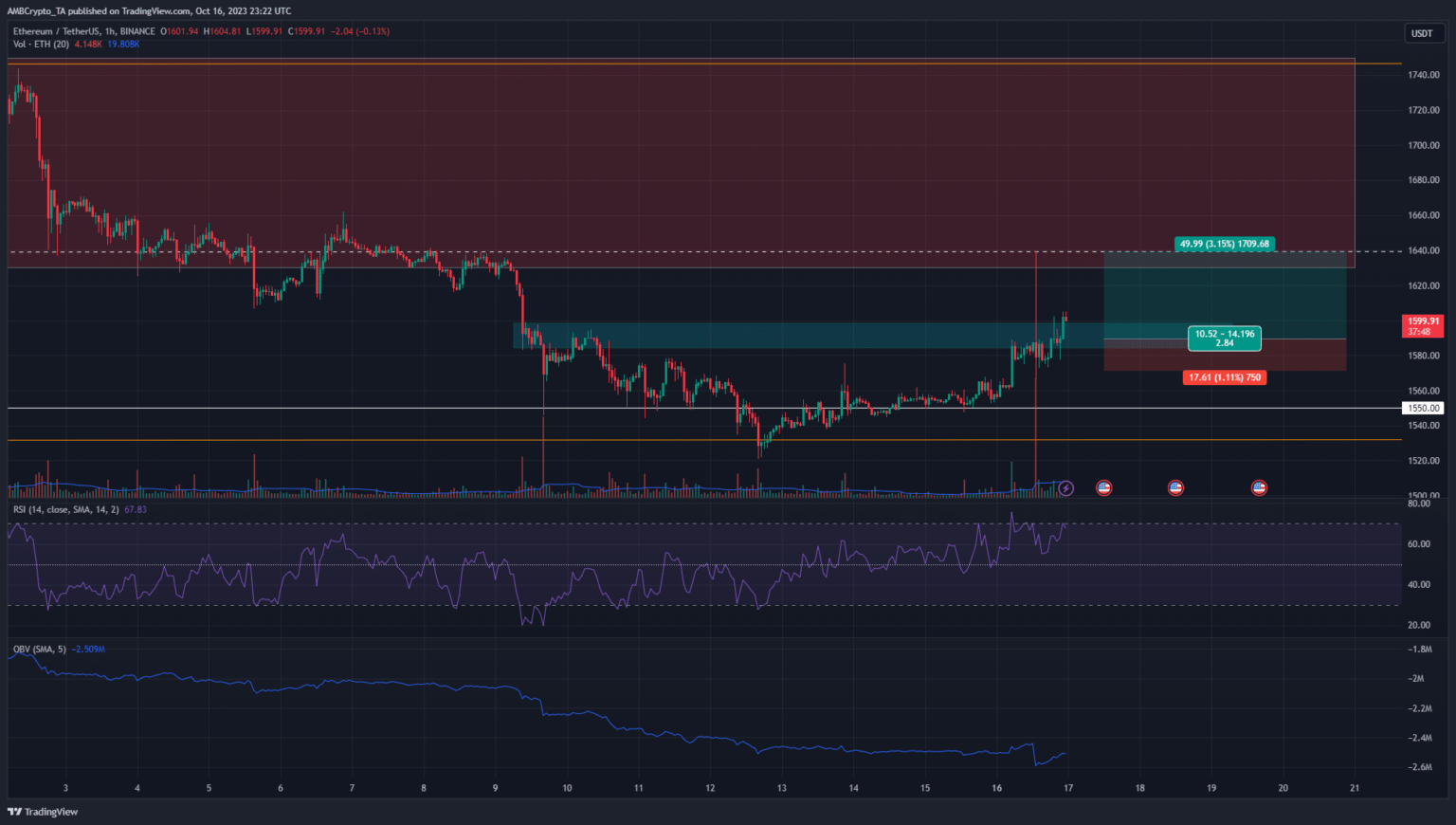
Task: Click the purple lightning bolt event icon
Action: [x=1065, y=487]
